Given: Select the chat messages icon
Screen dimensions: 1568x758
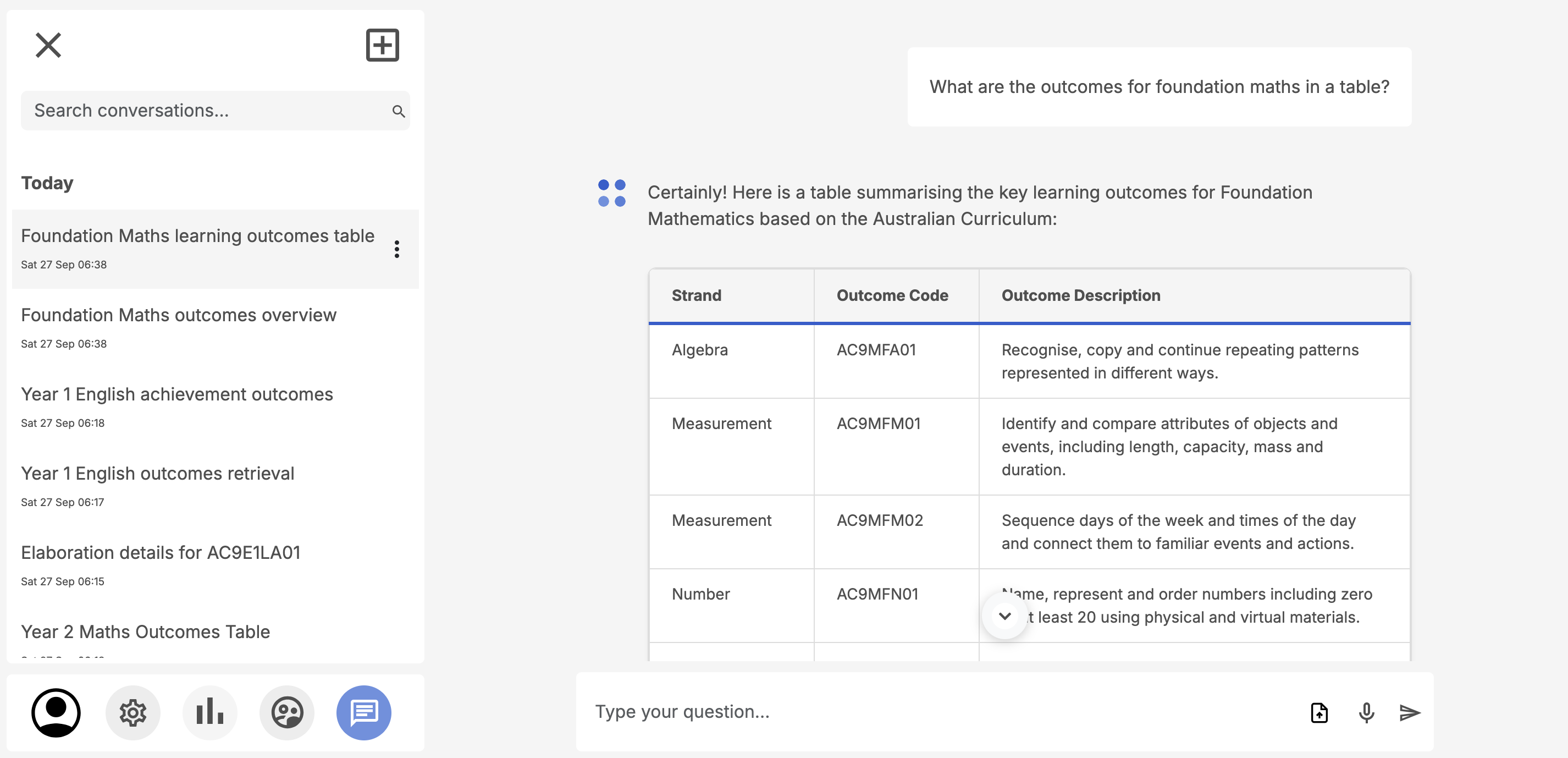Looking at the screenshot, I should pyautogui.click(x=363, y=712).
